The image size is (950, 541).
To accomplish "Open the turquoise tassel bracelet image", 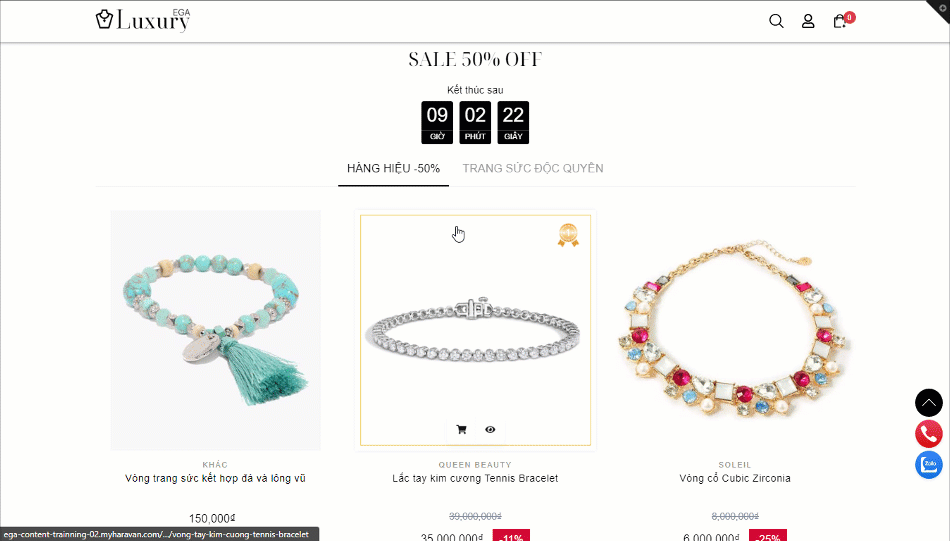I will point(216,330).
